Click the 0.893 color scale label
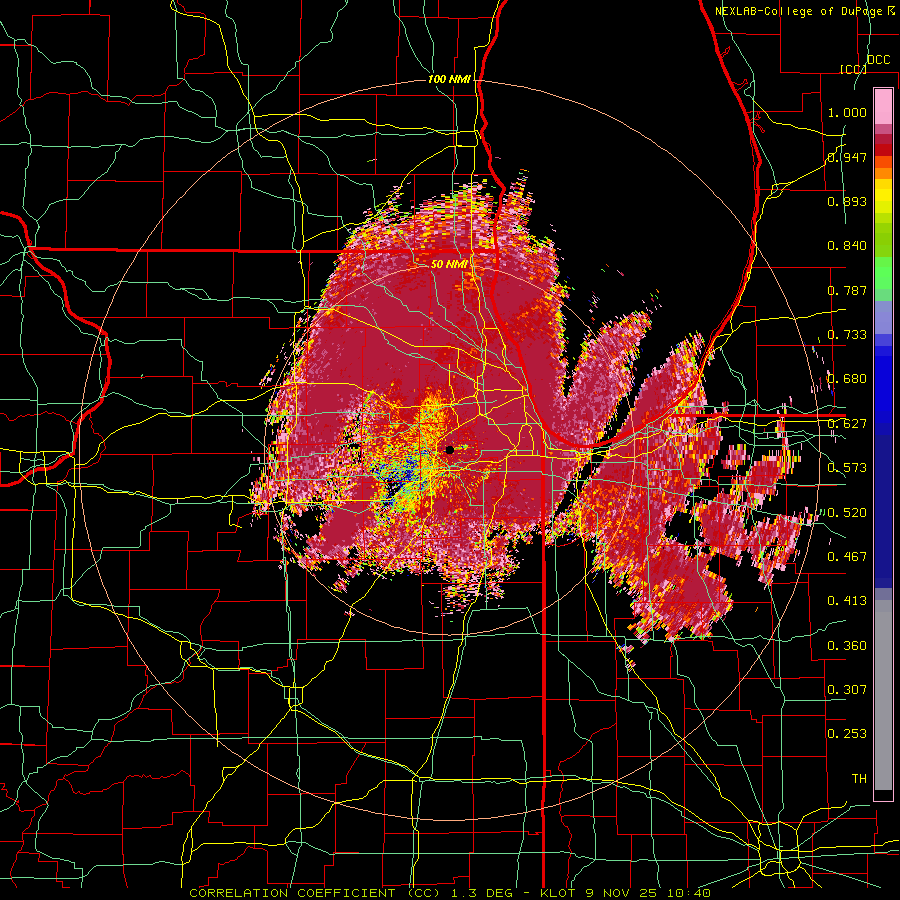900x900 pixels. pyautogui.click(x=847, y=201)
